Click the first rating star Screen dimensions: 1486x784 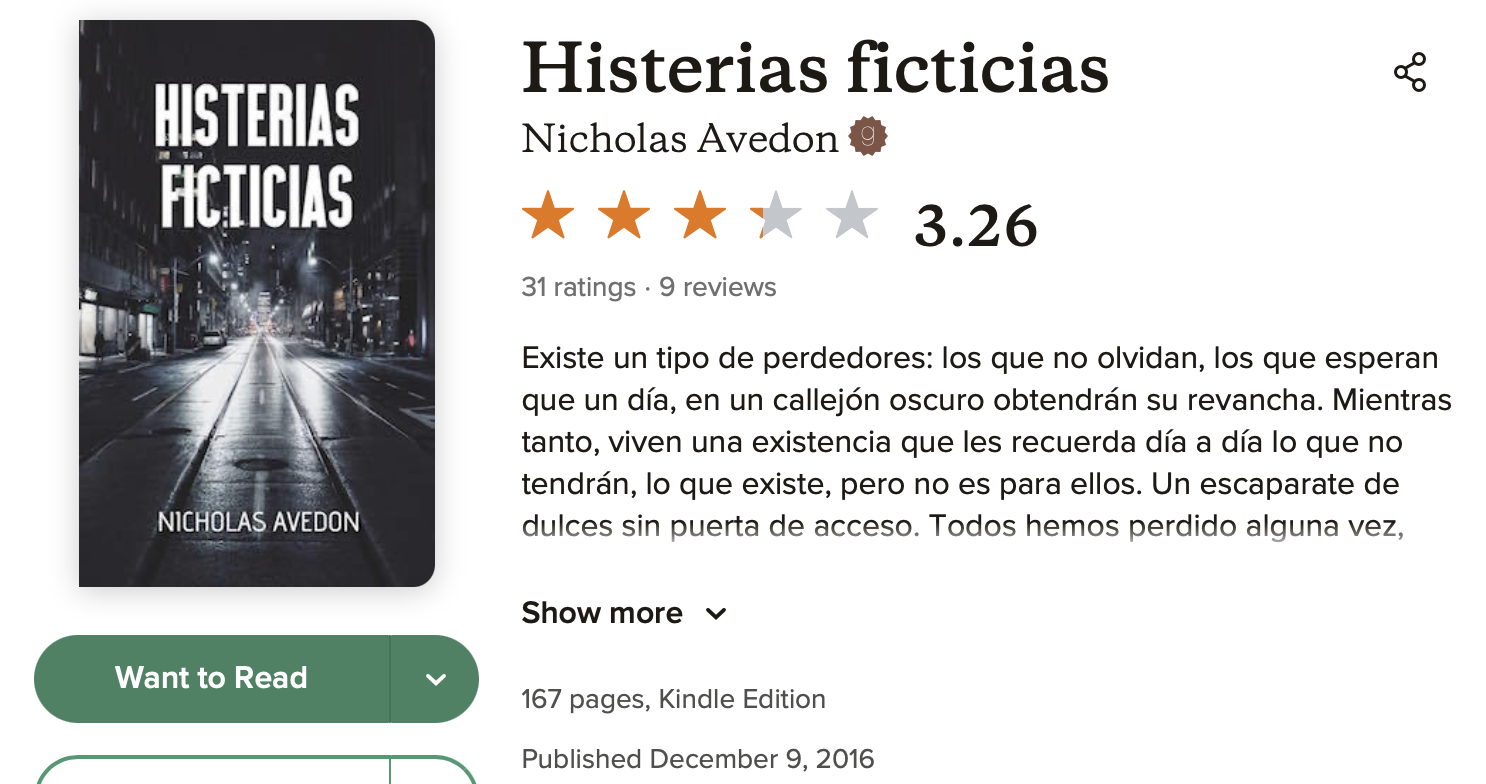click(548, 217)
